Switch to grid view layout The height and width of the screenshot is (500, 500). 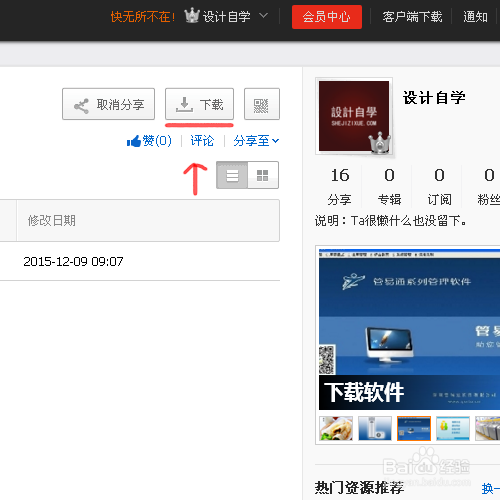(x=263, y=175)
